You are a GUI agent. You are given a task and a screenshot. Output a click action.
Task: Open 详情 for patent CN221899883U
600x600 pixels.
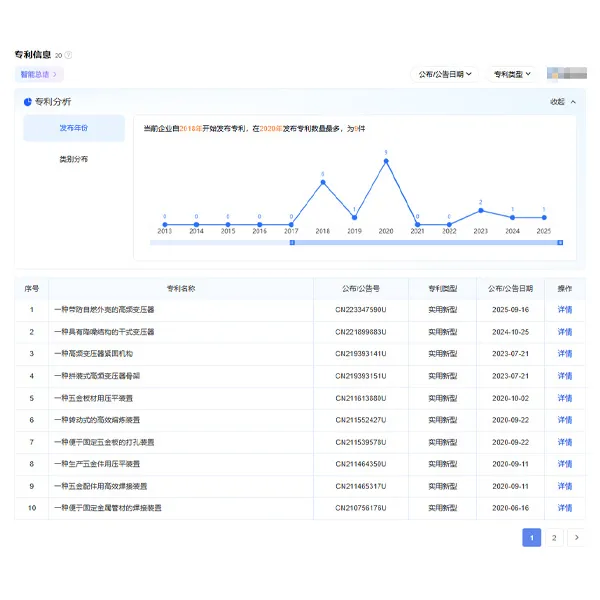(x=565, y=332)
